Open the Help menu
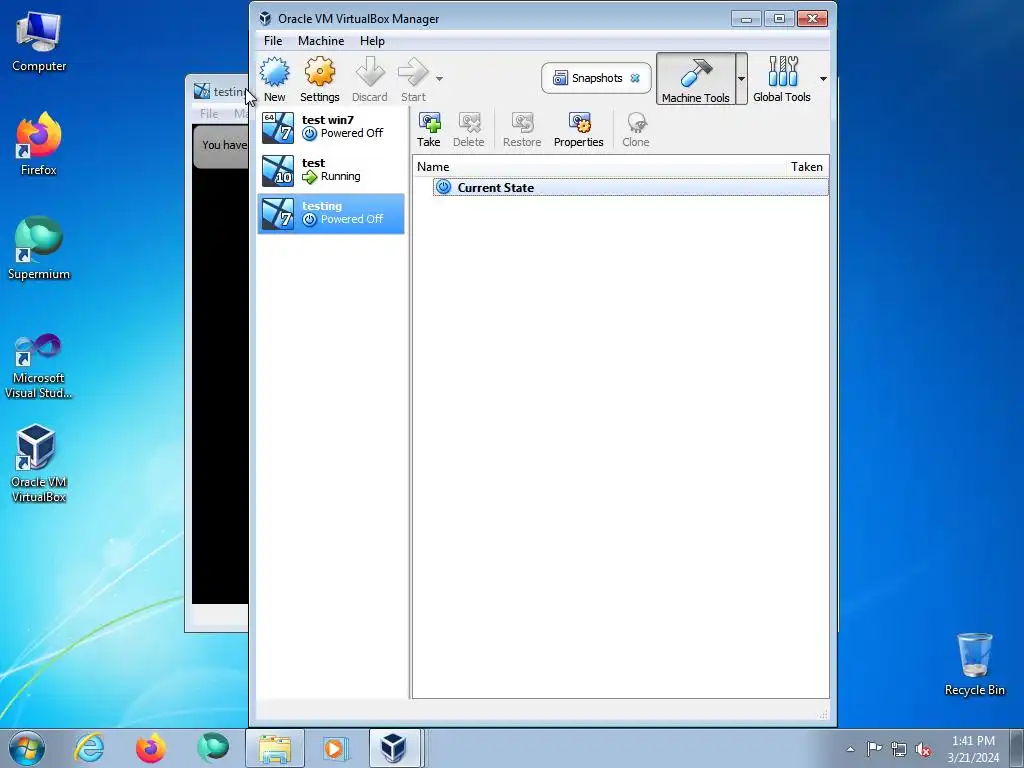The image size is (1024, 768). pyautogui.click(x=372, y=40)
